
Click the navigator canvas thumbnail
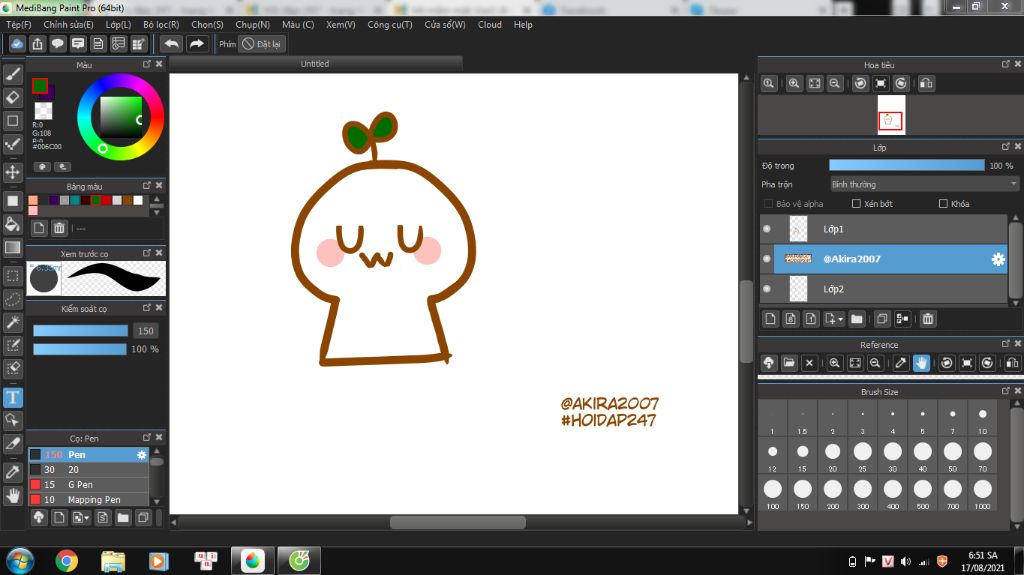coord(891,114)
